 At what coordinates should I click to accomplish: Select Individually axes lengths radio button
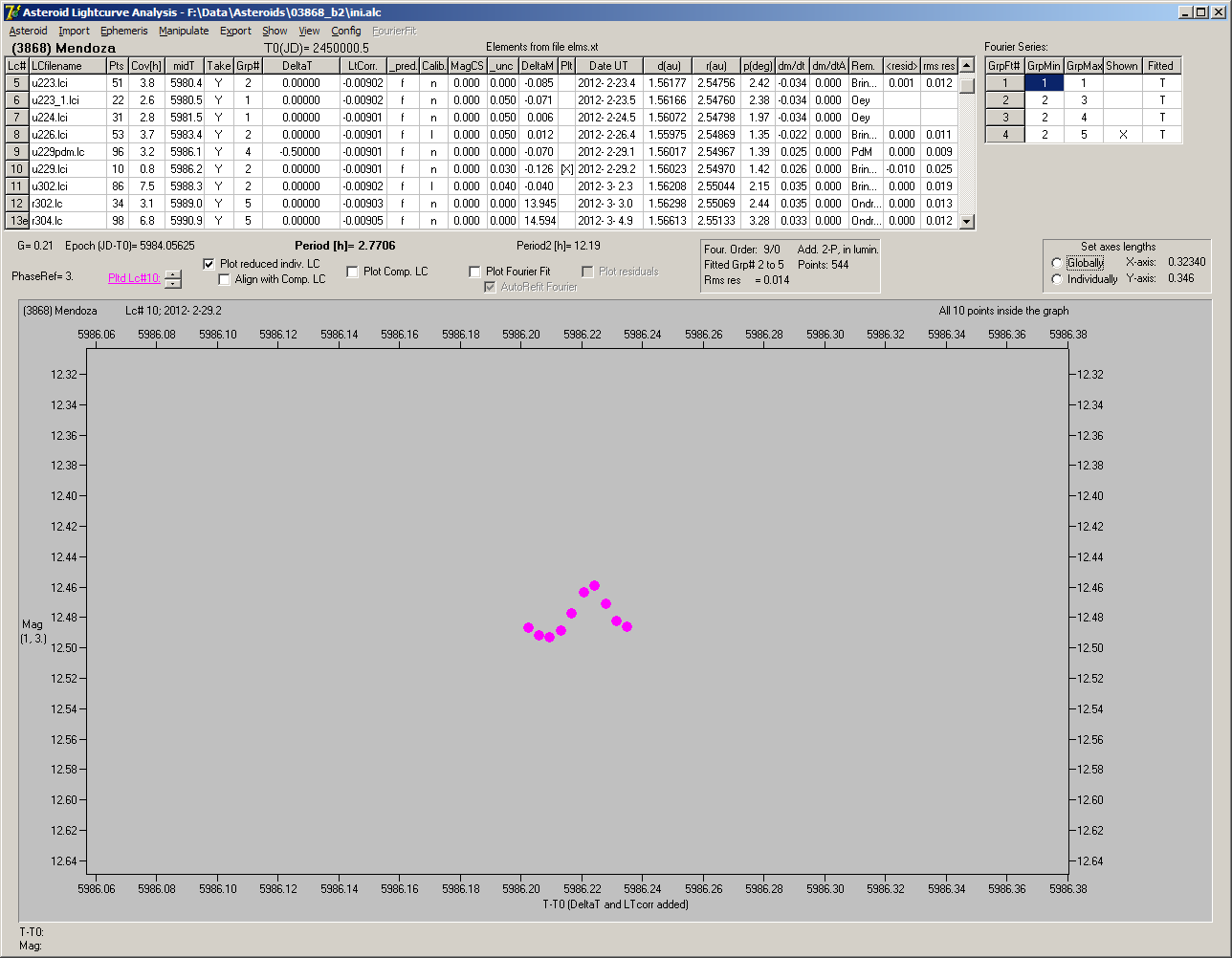point(1056,279)
